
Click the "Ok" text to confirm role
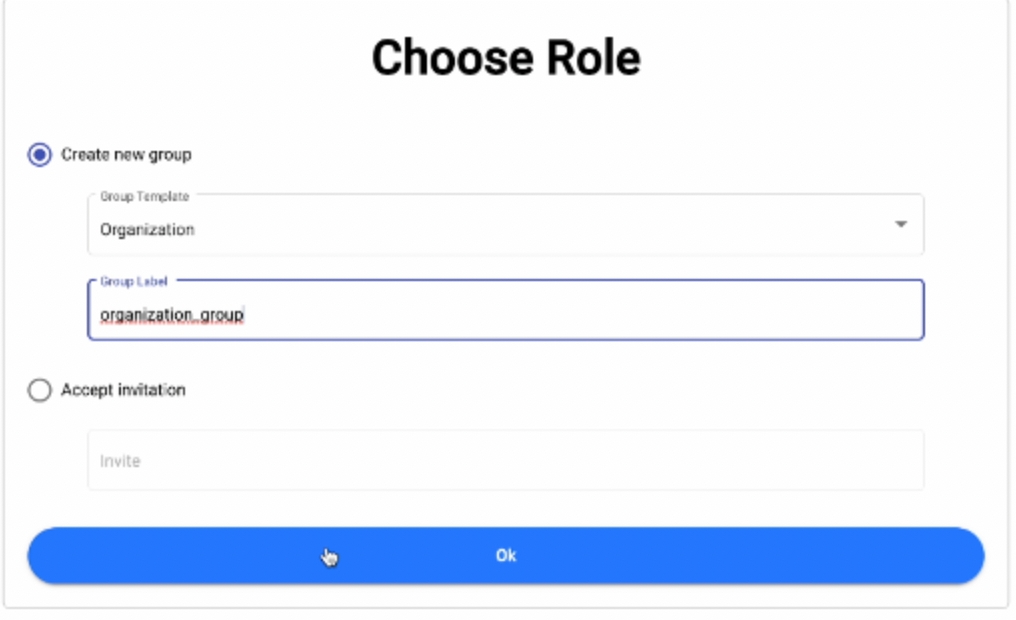point(506,556)
